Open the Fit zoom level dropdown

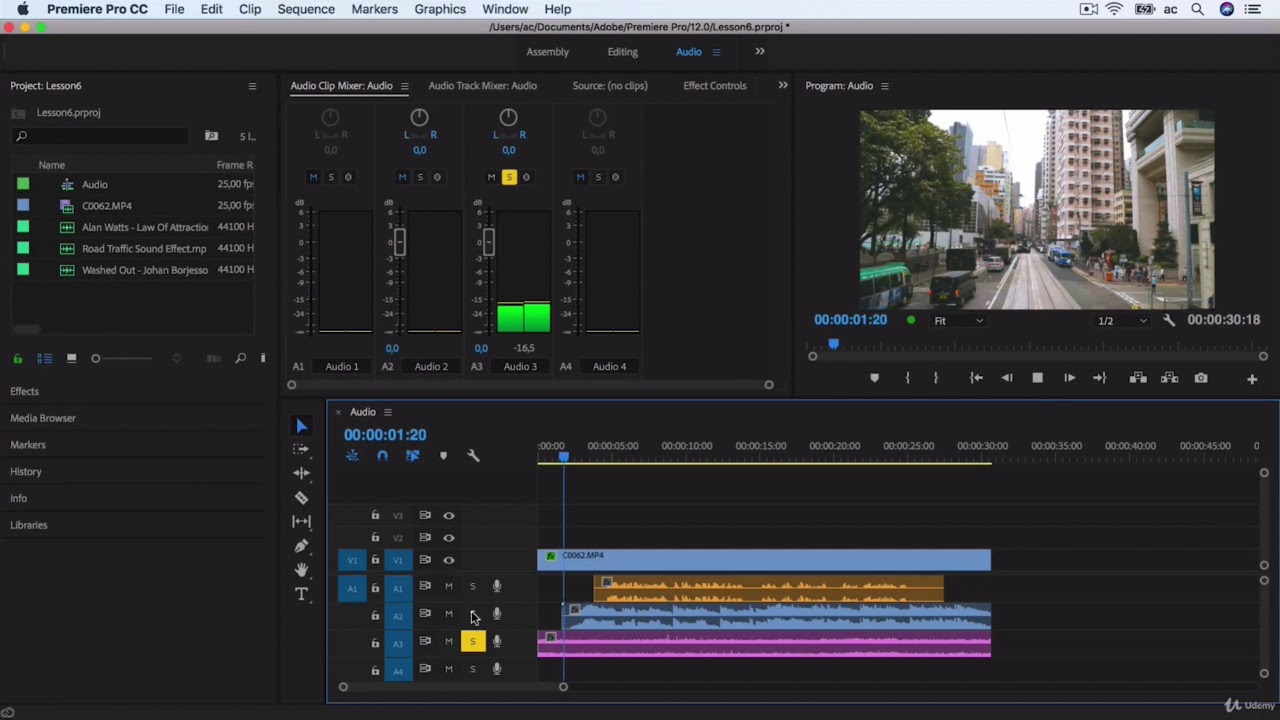tap(958, 321)
